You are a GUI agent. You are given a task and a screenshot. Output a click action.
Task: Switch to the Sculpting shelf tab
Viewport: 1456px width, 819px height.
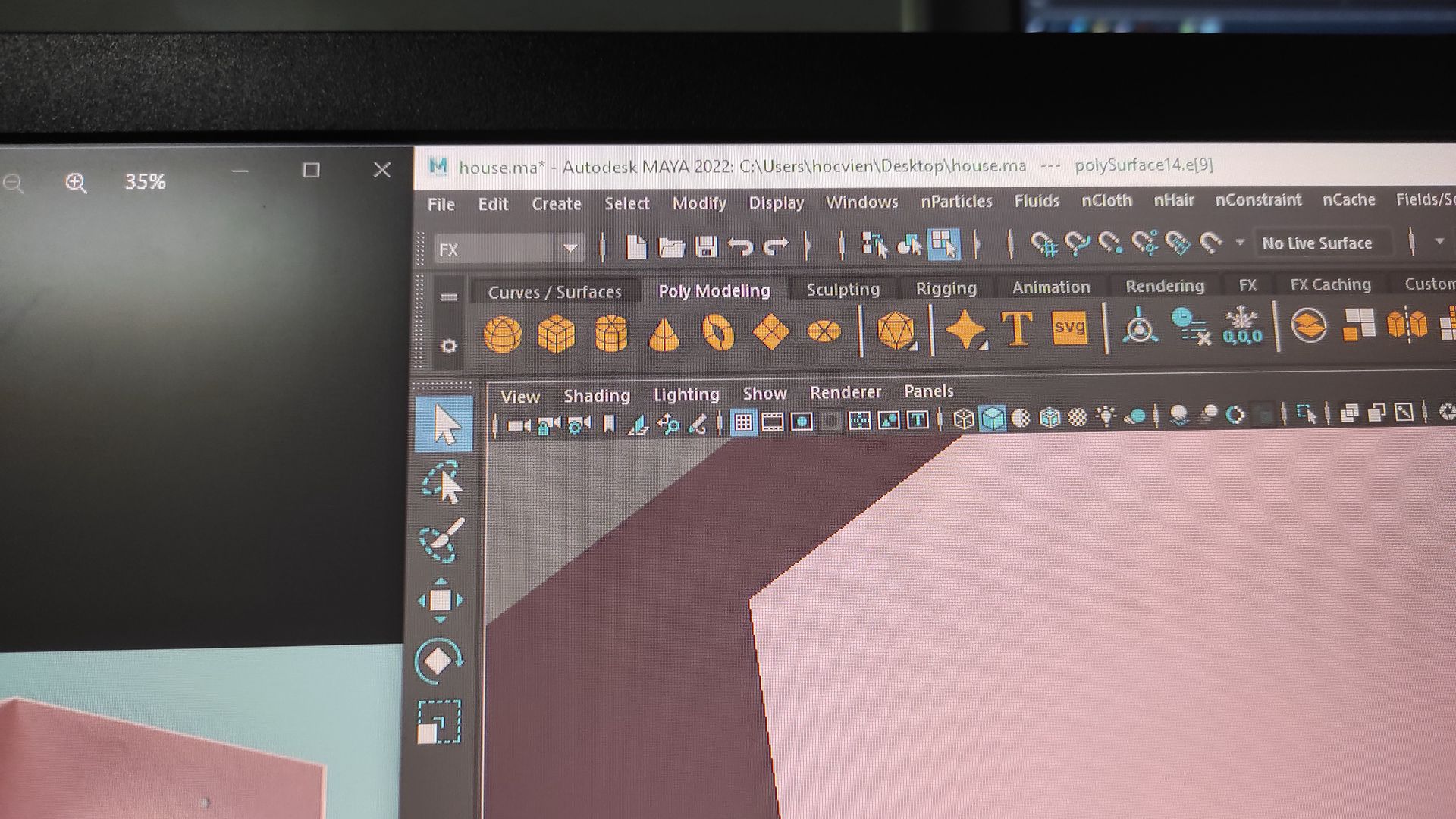(843, 290)
